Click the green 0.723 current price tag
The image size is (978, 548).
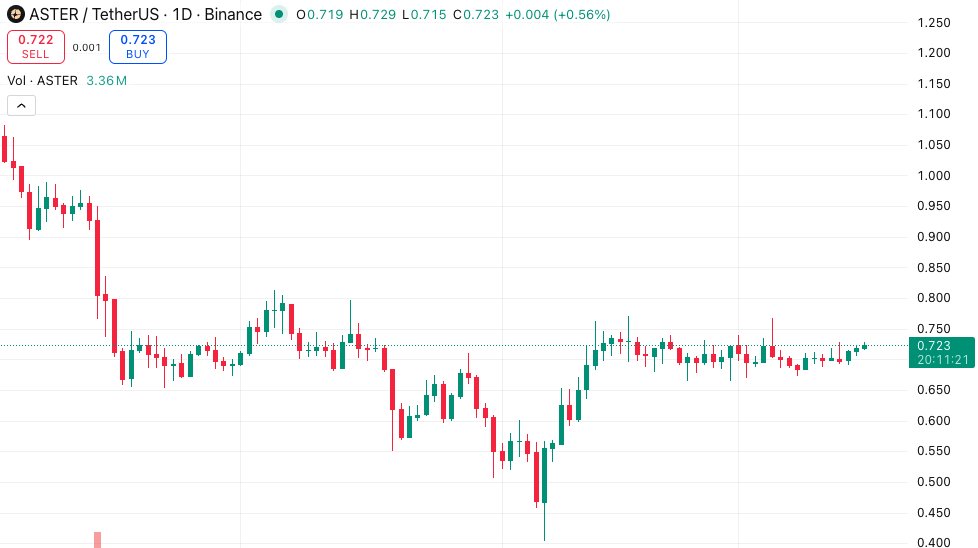tap(941, 345)
